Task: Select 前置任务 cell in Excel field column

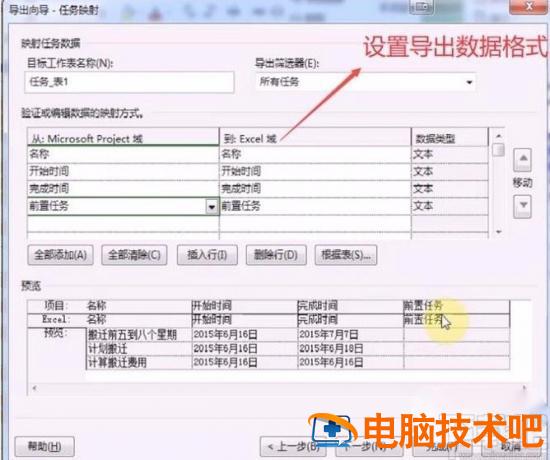Action: 315,206
